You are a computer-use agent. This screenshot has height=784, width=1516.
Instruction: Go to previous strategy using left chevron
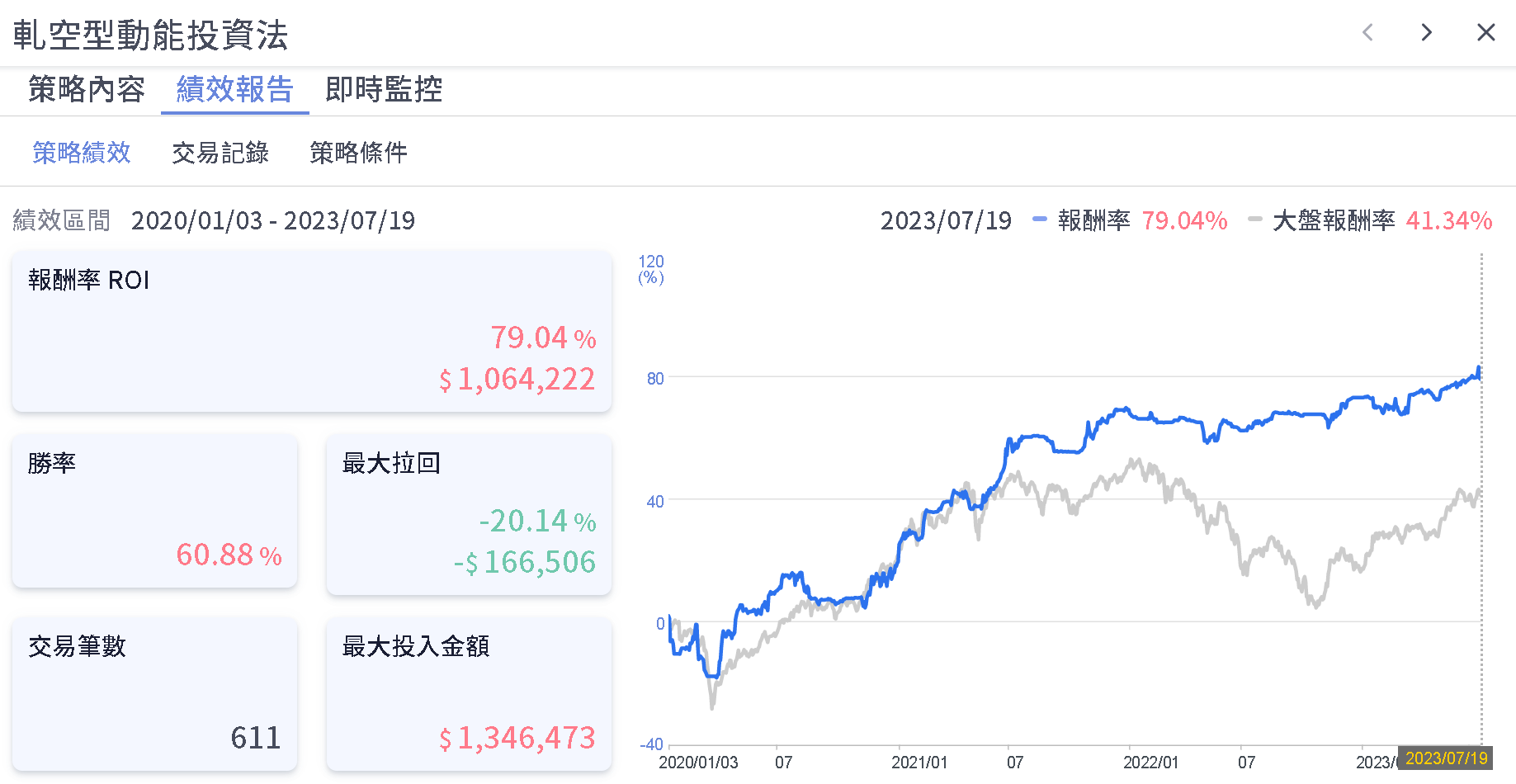(x=1367, y=33)
